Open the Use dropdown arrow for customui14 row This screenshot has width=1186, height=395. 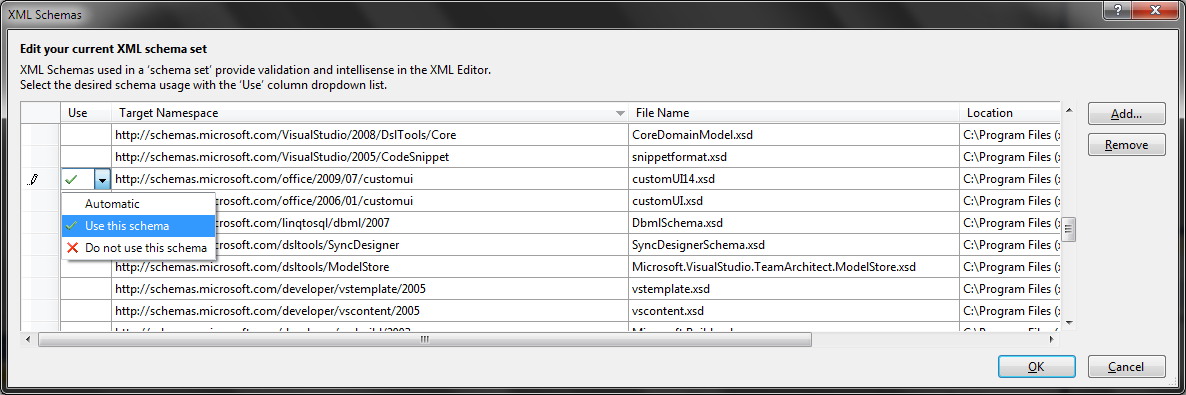tap(102, 180)
